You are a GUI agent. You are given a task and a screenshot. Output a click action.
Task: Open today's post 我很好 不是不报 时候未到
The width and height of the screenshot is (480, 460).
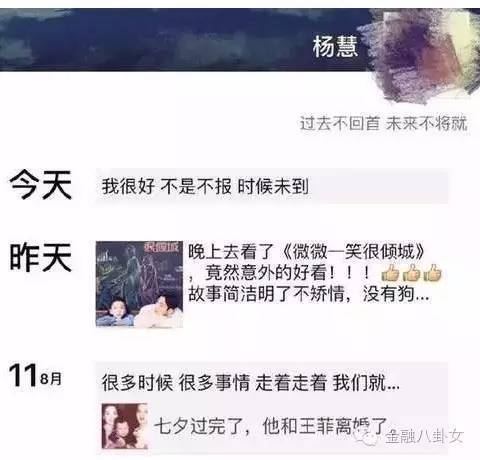pyautogui.click(x=272, y=186)
